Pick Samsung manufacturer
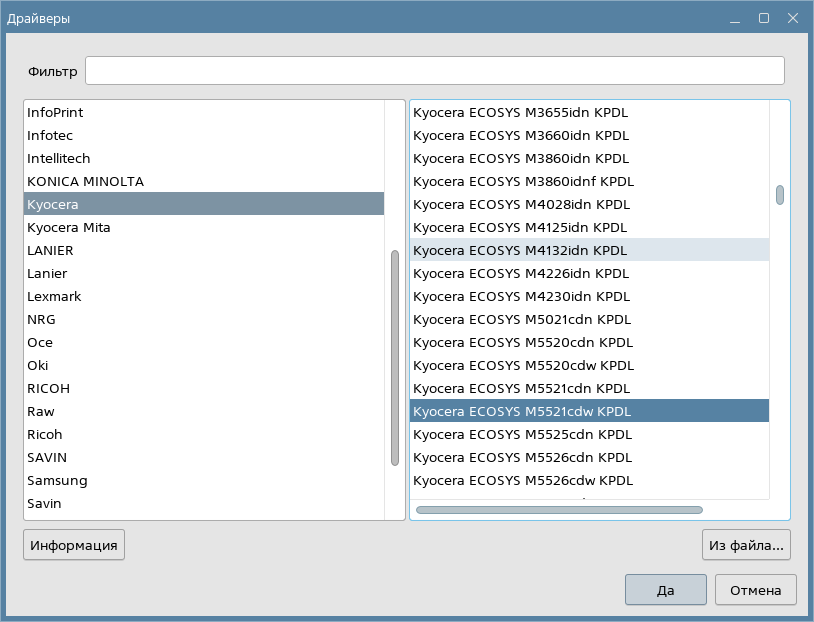814x622 pixels. (x=204, y=480)
